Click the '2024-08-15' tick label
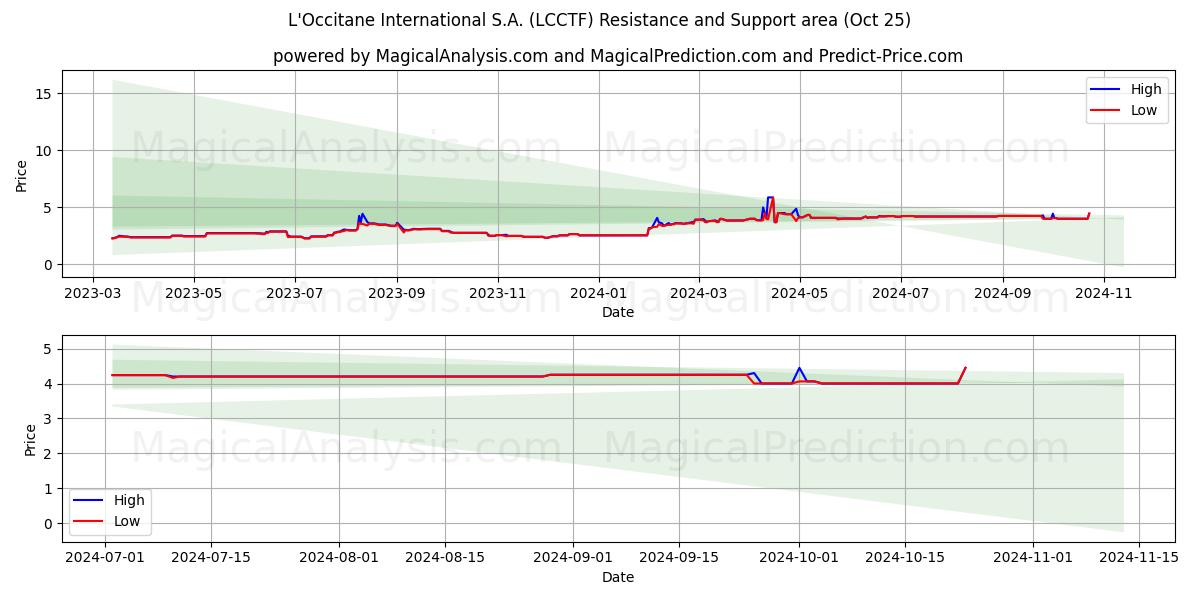The width and height of the screenshot is (1200, 600). [x=445, y=559]
